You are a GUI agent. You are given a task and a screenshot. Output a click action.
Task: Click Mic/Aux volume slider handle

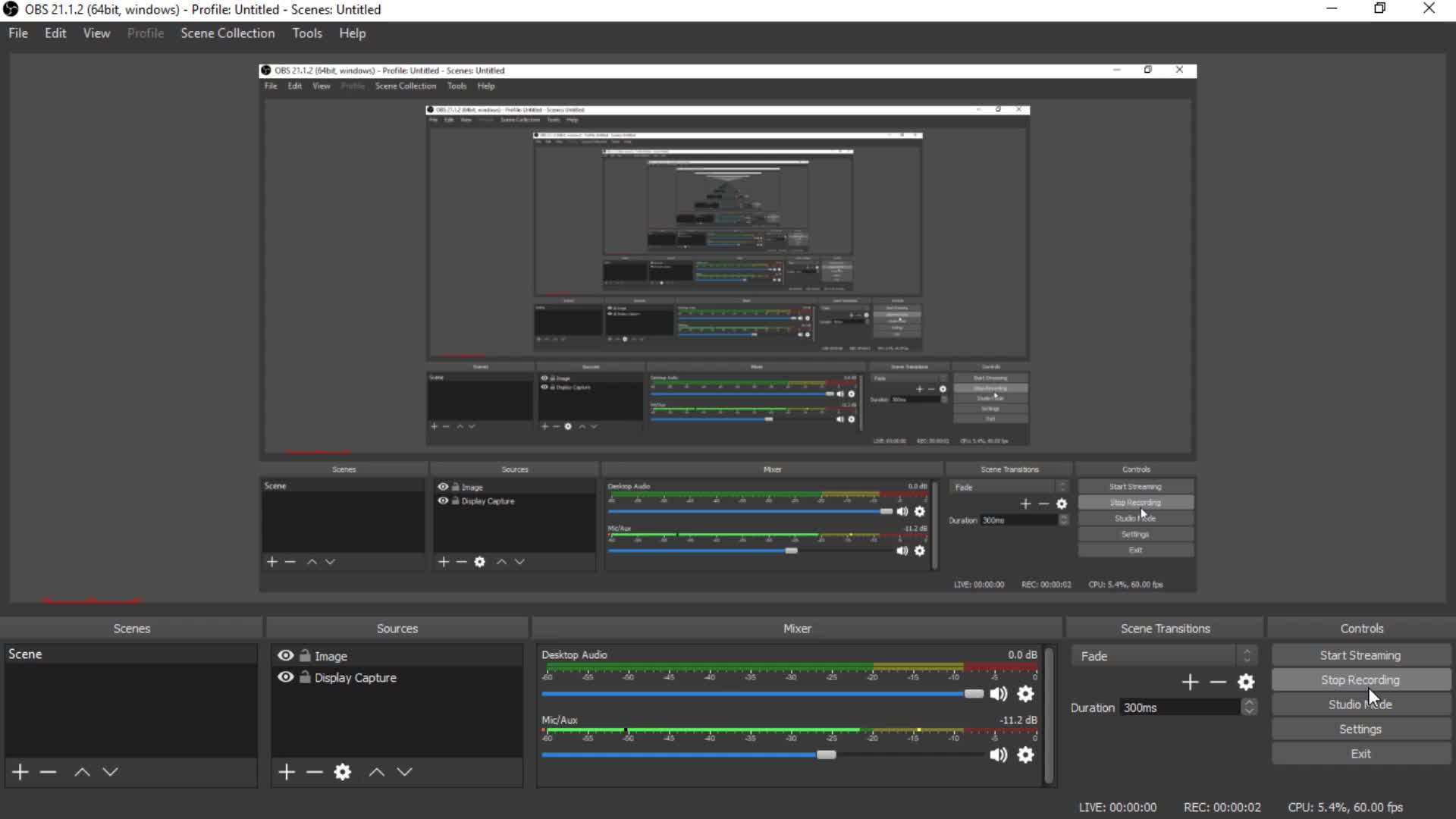pos(826,755)
